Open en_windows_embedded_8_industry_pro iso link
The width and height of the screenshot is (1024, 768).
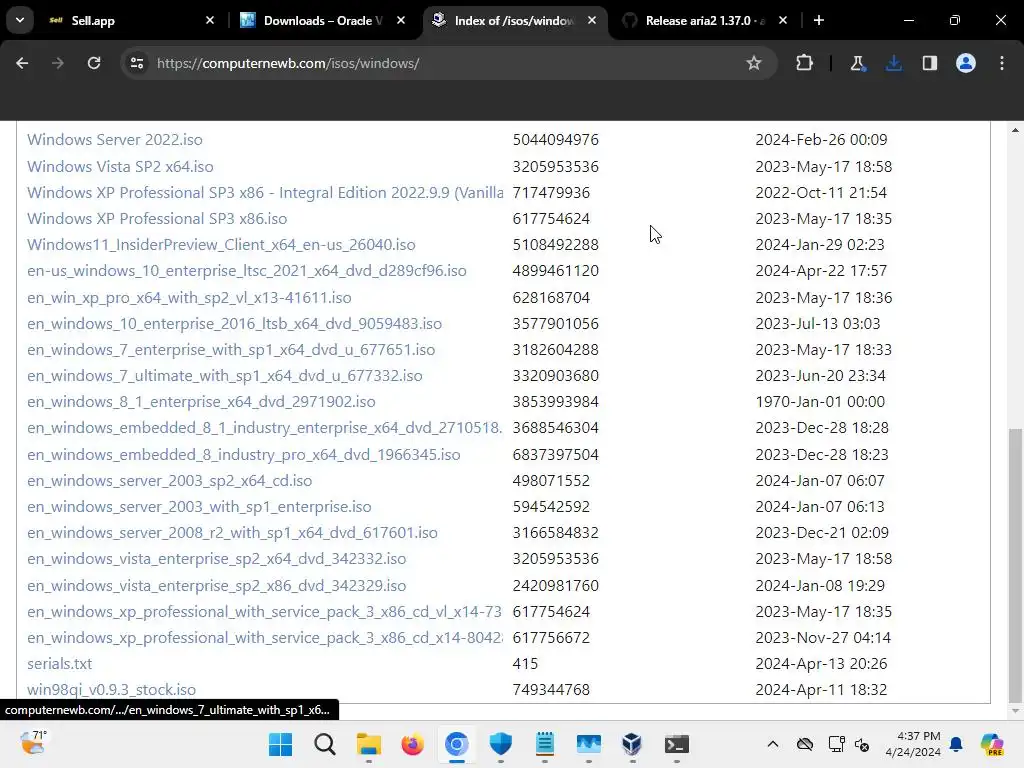pos(244,455)
